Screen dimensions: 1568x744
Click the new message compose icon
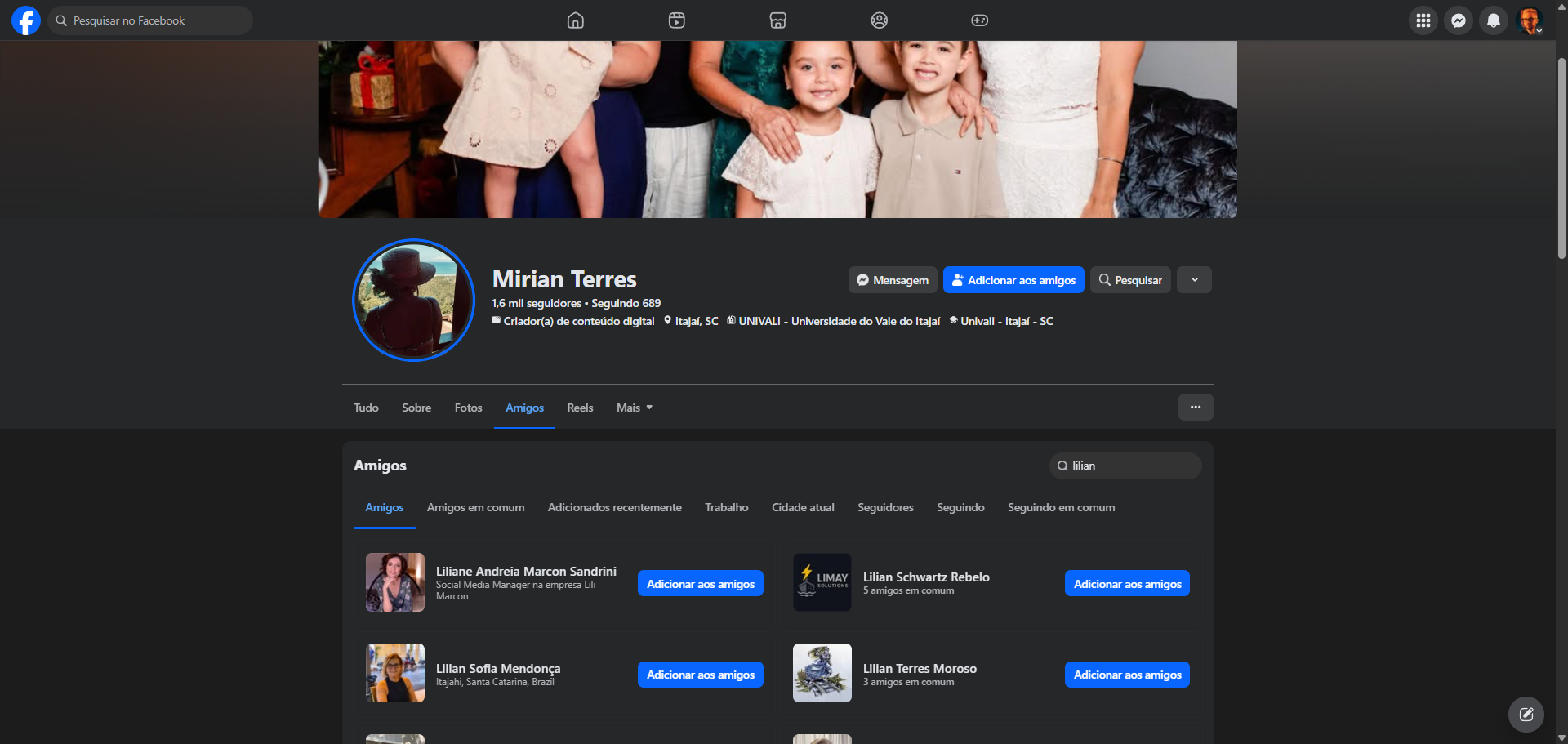[x=1526, y=715]
